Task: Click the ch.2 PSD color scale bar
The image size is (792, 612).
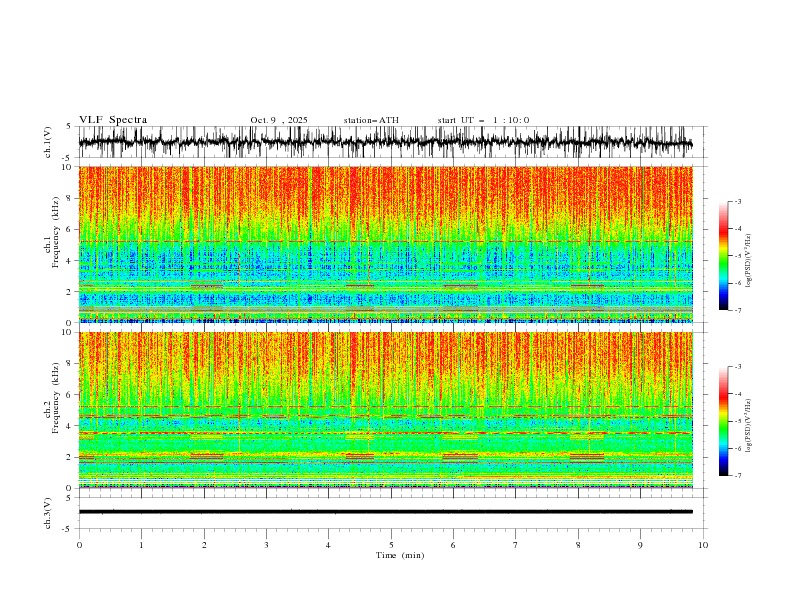Action: pos(723,421)
